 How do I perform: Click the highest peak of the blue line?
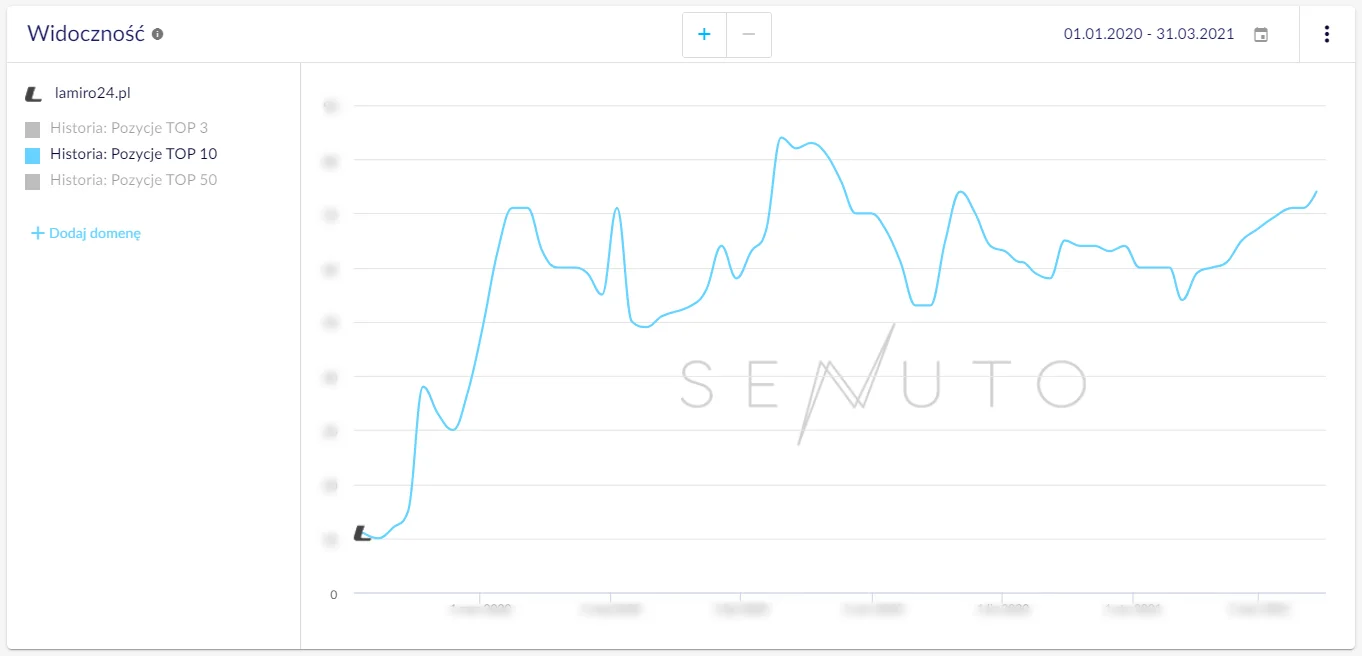[781, 138]
